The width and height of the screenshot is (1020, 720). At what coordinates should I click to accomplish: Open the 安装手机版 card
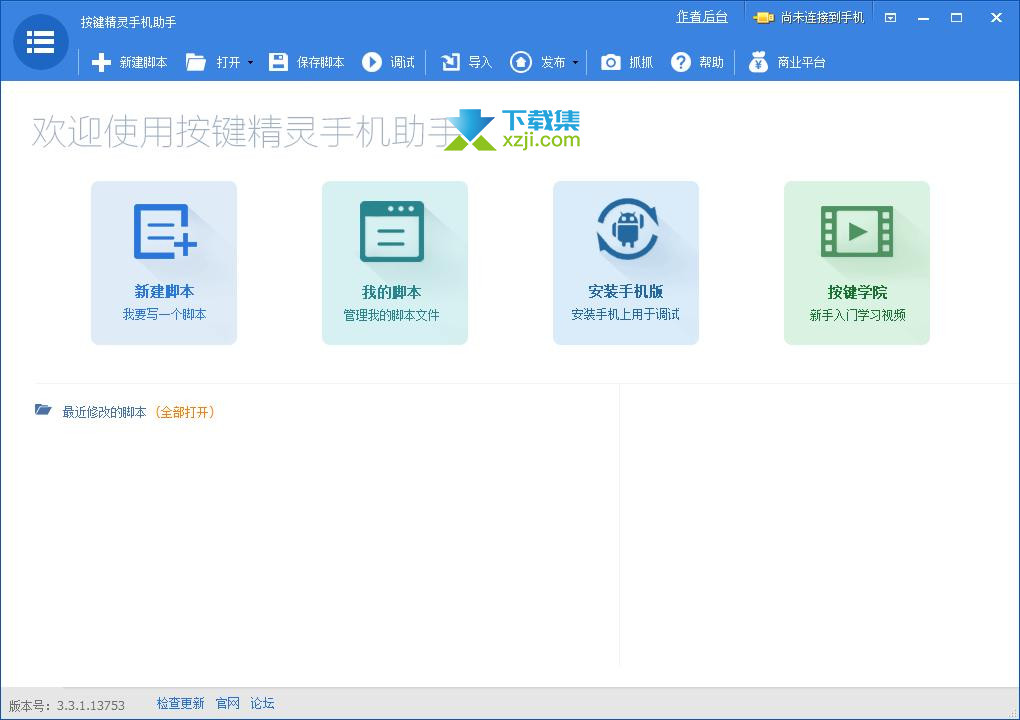626,263
